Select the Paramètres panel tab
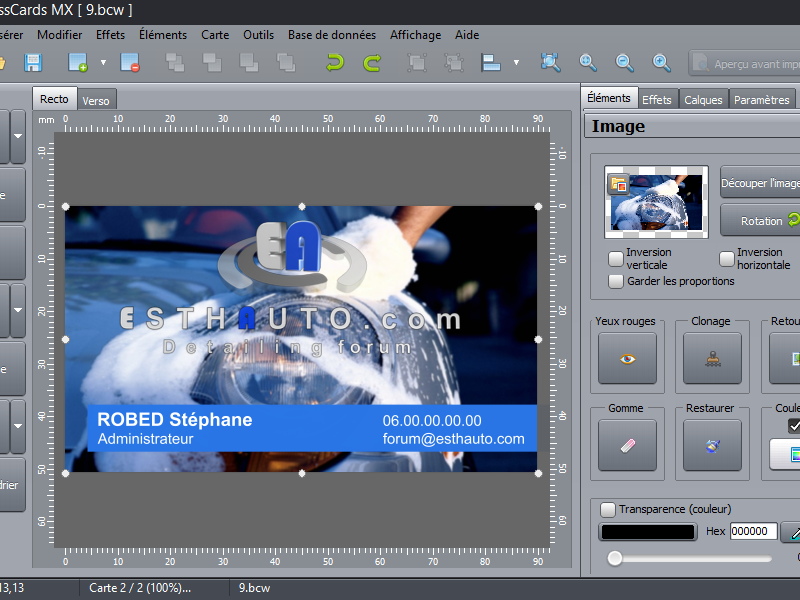Image resolution: width=800 pixels, height=600 pixels. click(x=761, y=99)
